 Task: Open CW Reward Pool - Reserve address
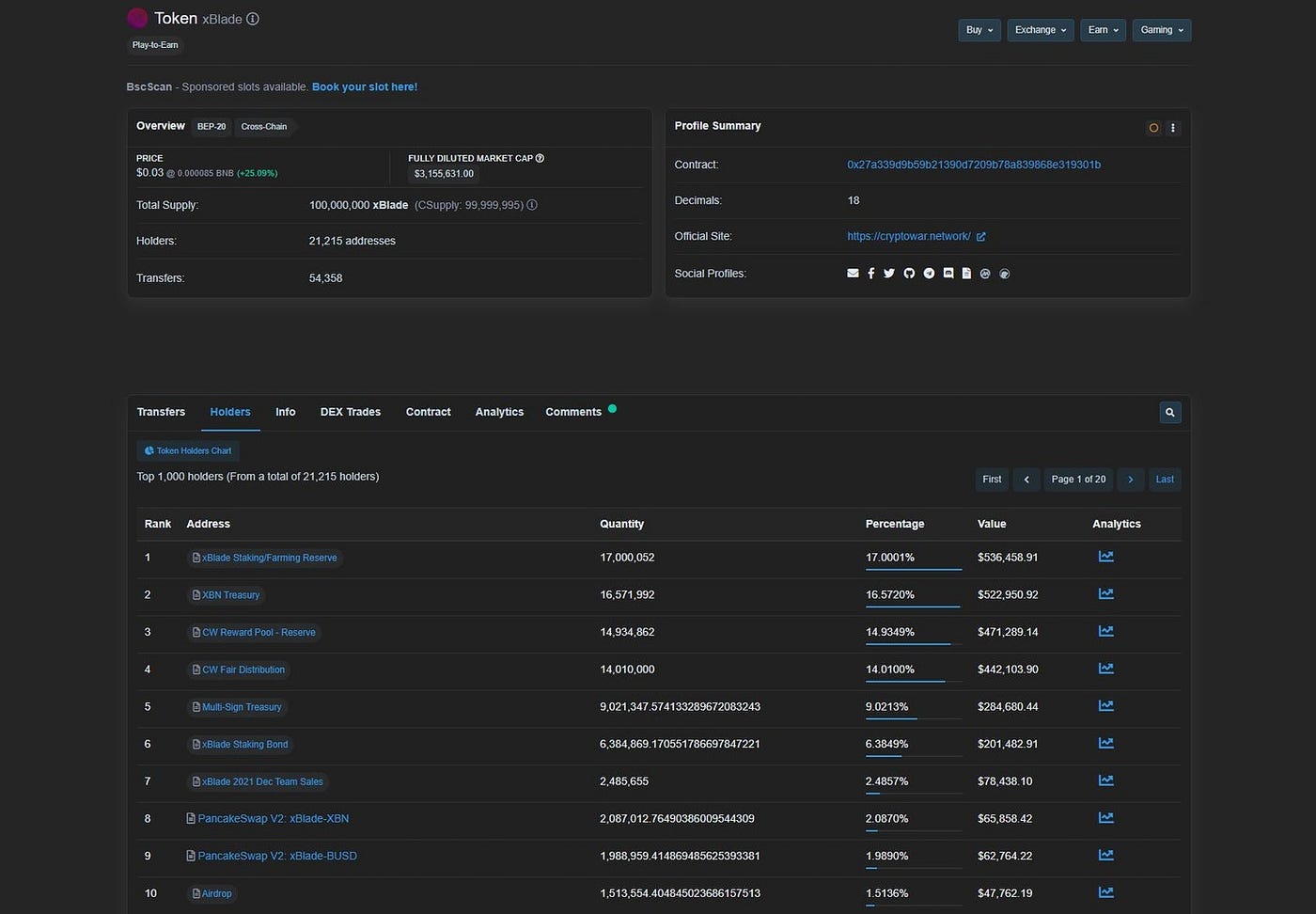click(x=258, y=632)
